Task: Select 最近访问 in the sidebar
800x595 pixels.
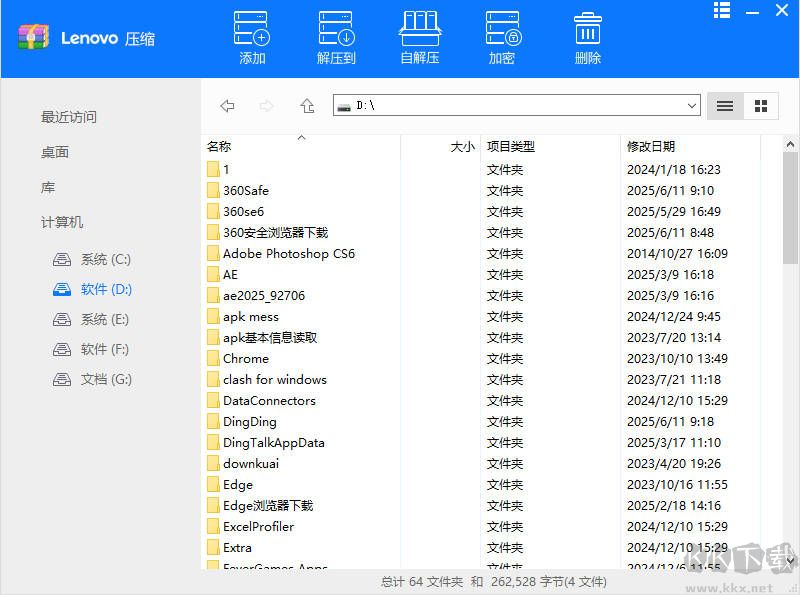Action: [x=69, y=117]
